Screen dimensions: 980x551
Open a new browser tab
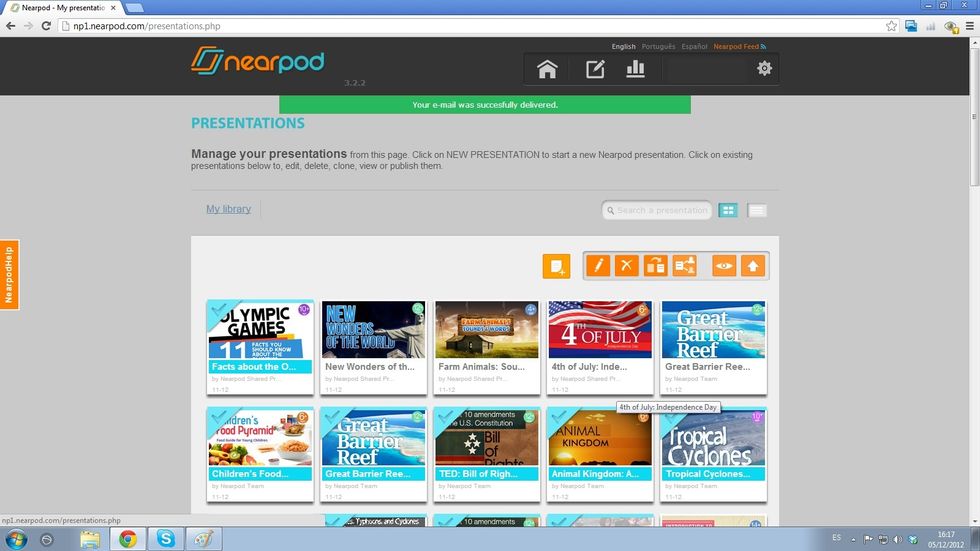135,7
